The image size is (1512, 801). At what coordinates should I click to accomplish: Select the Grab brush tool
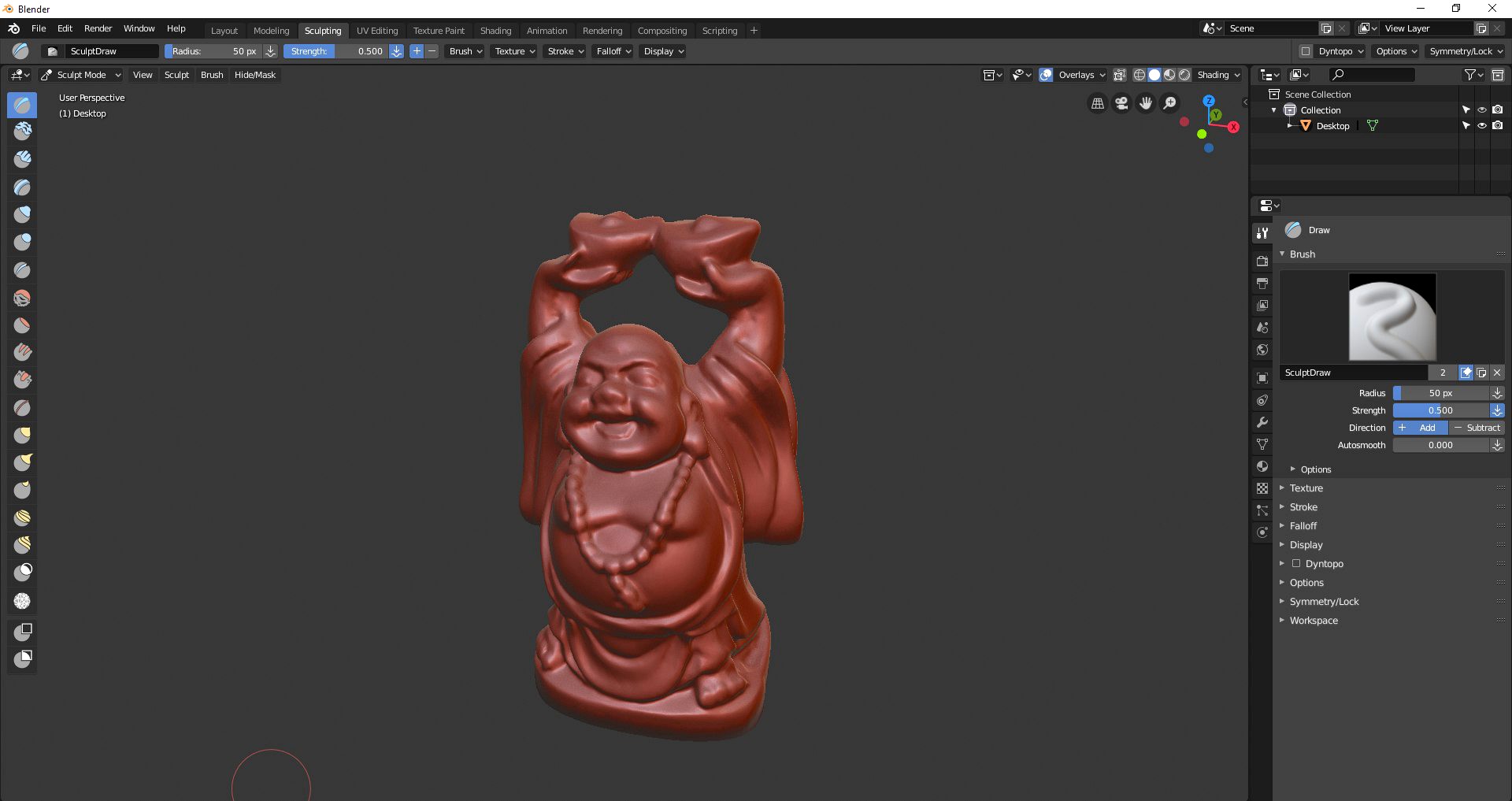coord(22,435)
